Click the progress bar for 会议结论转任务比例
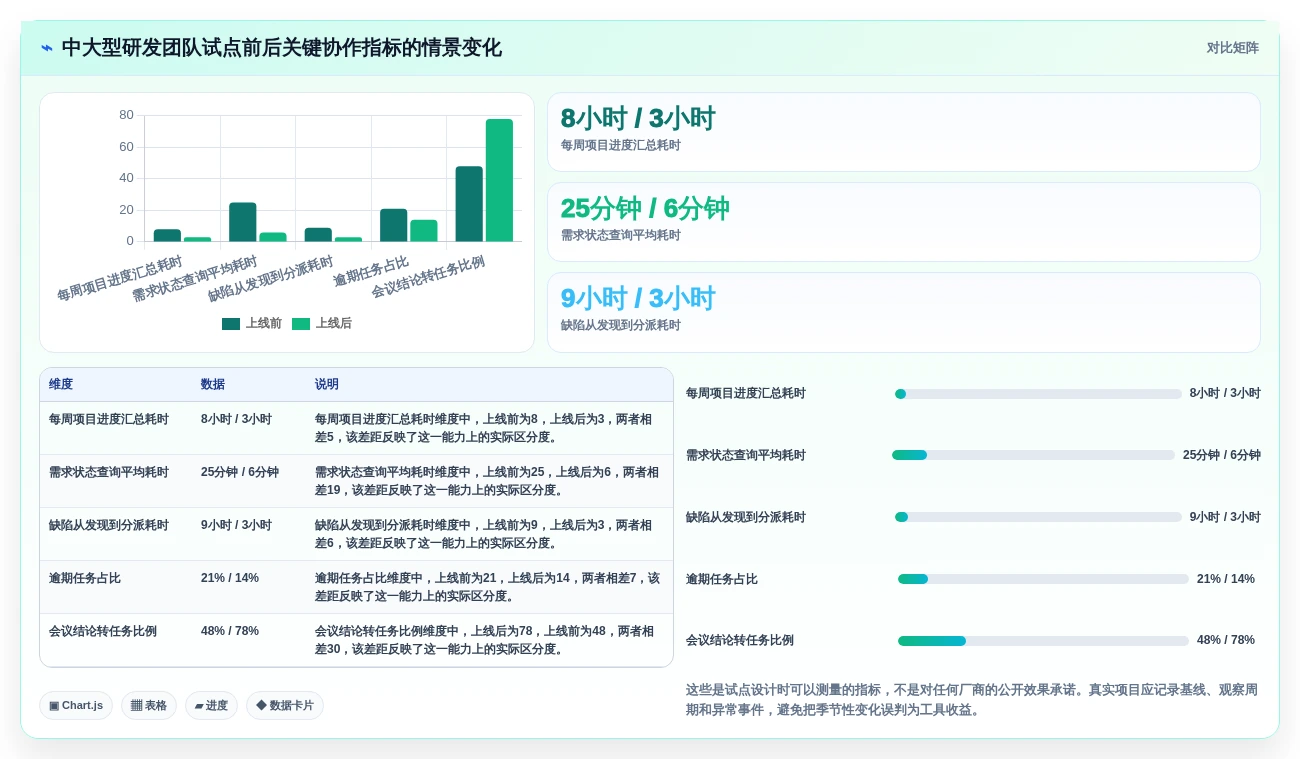 [x=1043, y=641]
